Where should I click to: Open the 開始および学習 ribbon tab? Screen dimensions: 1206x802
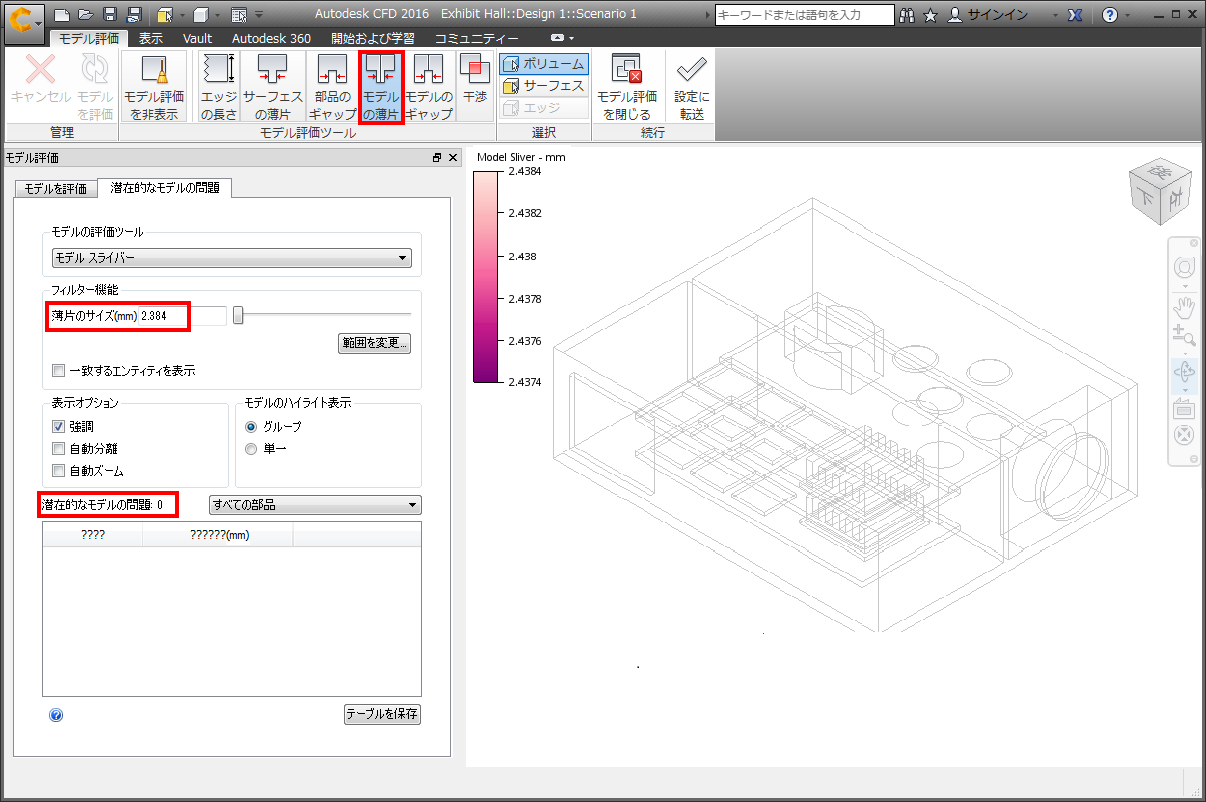coord(373,38)
